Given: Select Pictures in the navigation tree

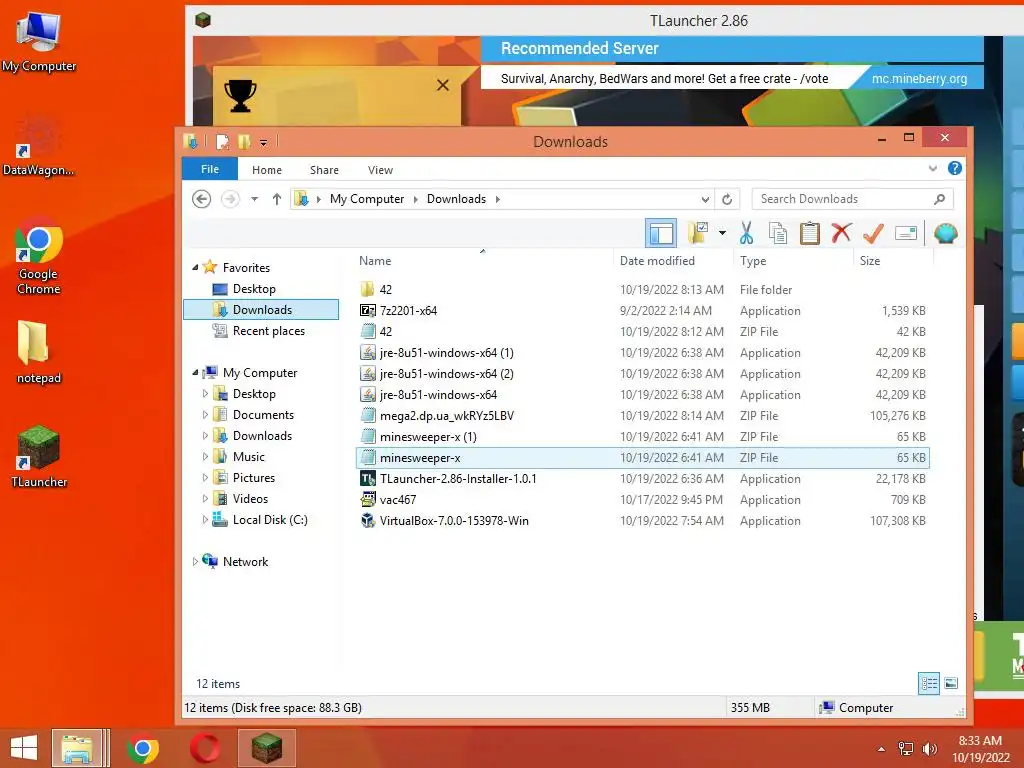Looking at the screenshot, I should coord(253,478).
